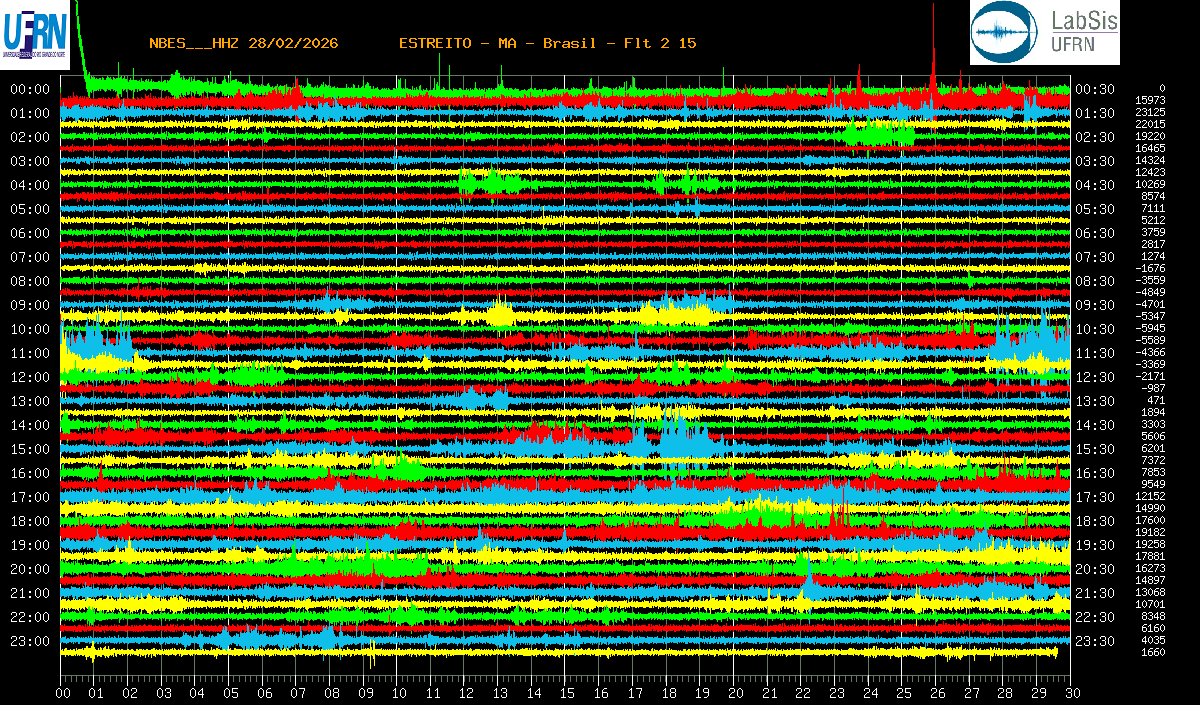Click the 00:00 hour label on left axis
The height and width of the screenshot is (705, 1200).
(x=30, y=89)
